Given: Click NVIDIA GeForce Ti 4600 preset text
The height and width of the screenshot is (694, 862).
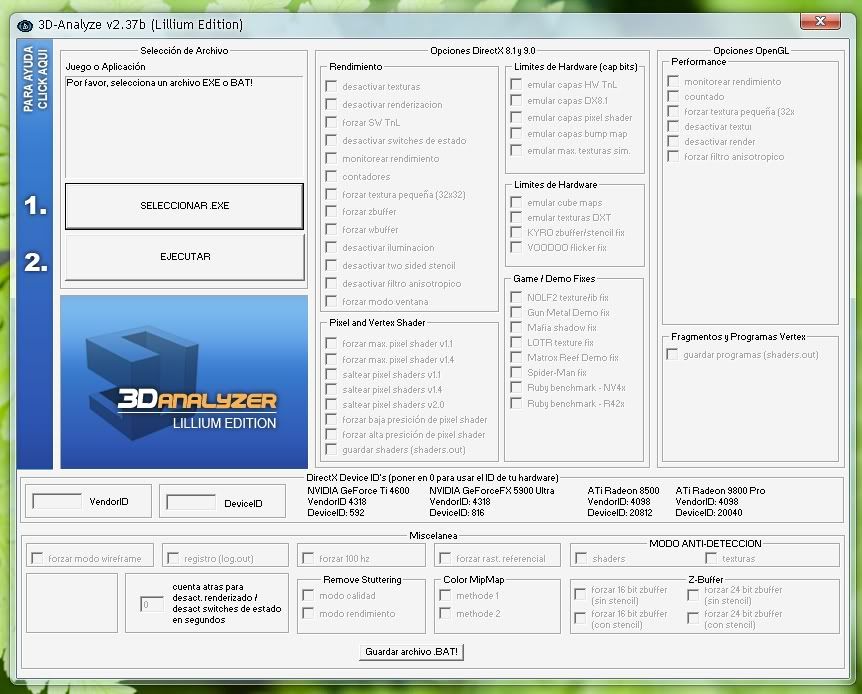Looking at the screenshot, I should (x=358, y=491).
